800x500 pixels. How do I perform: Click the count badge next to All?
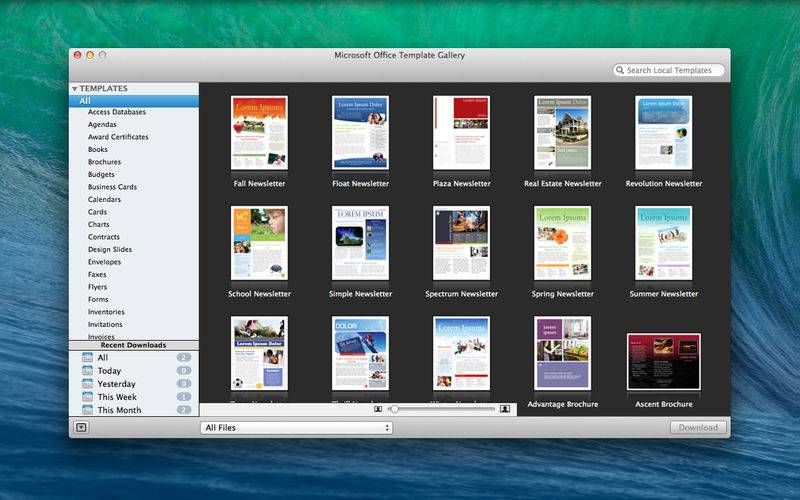coord(184,358)
